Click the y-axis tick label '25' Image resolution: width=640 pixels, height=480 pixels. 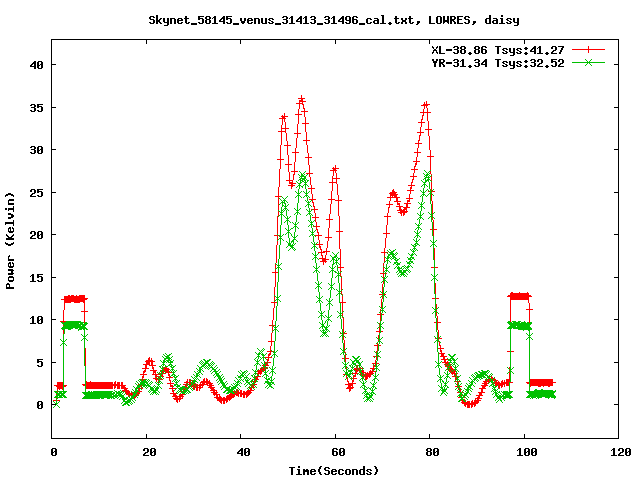point(37,193)
